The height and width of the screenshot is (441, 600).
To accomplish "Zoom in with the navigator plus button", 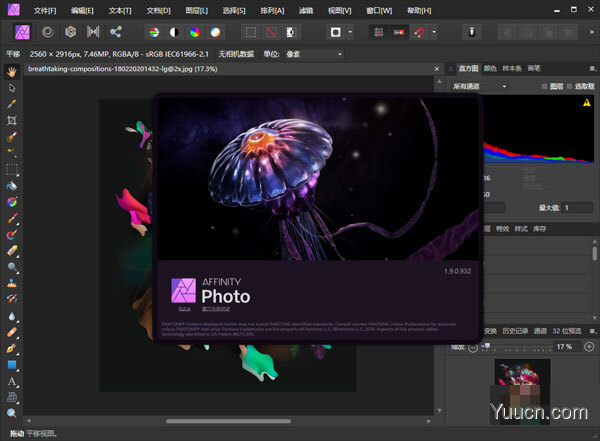I will point(589,347).
